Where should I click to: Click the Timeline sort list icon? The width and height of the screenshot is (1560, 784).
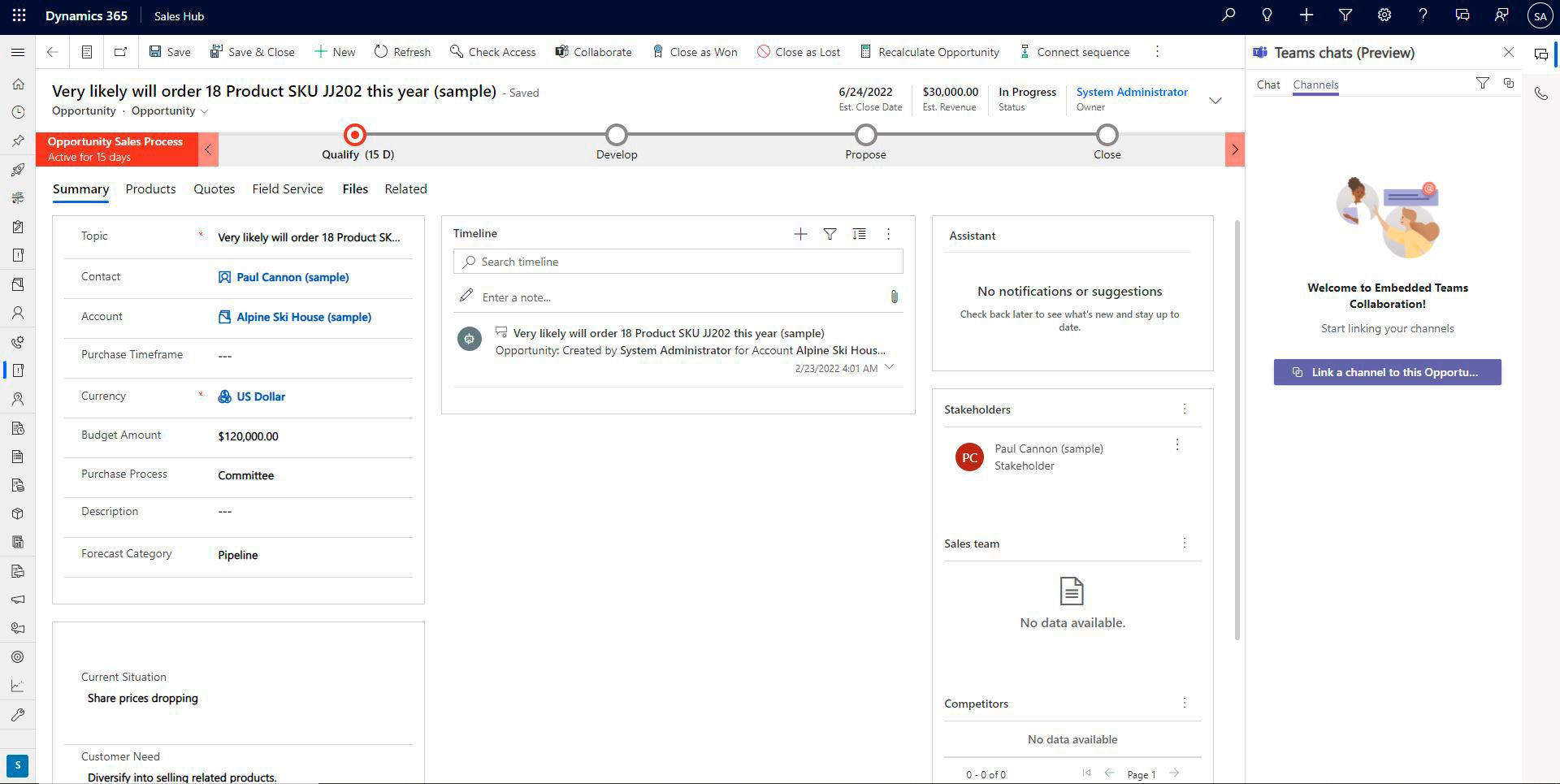pyautogui.click(x=859, y=234)
